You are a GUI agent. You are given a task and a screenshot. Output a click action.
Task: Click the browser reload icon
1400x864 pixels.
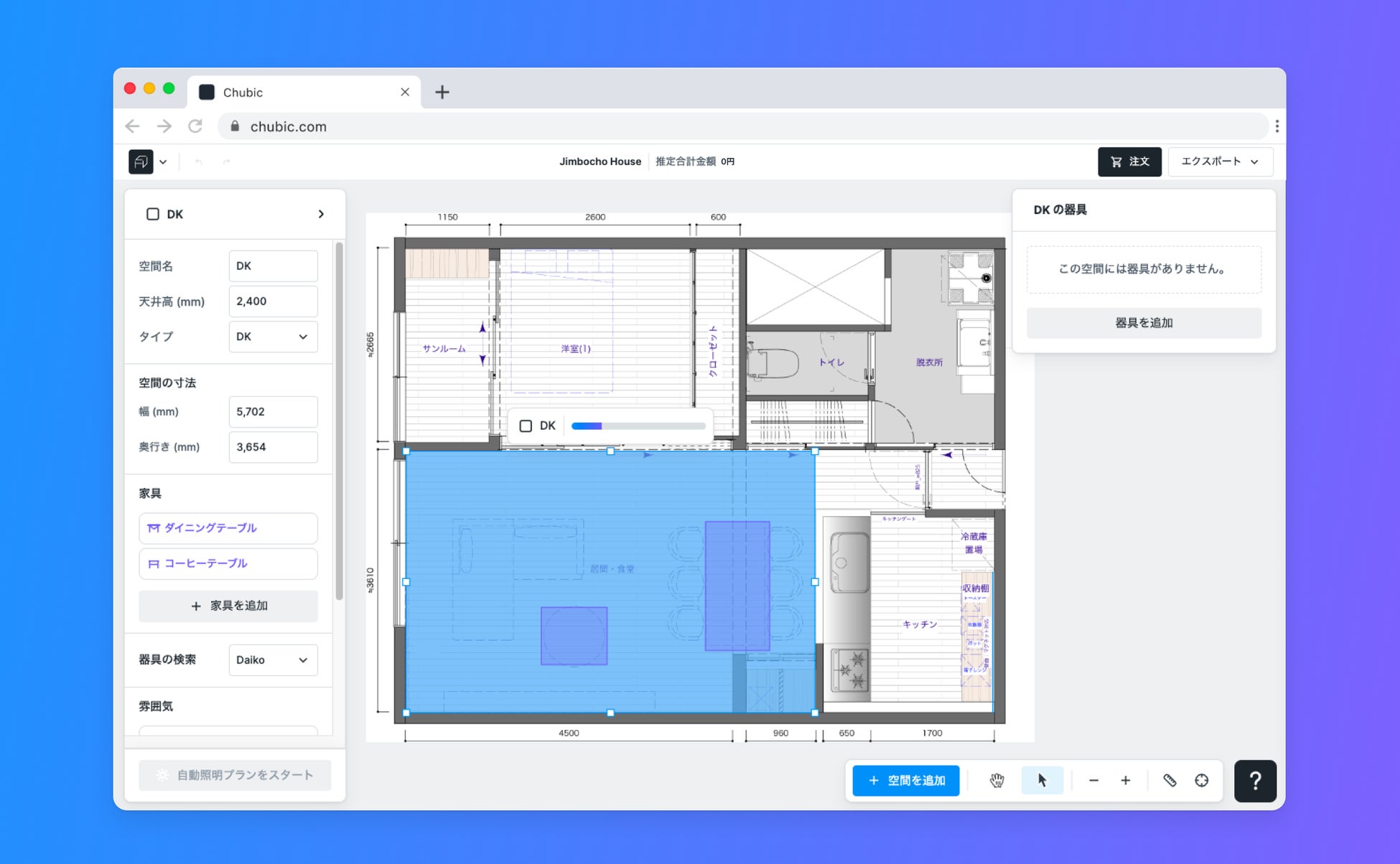click(195, 126)
